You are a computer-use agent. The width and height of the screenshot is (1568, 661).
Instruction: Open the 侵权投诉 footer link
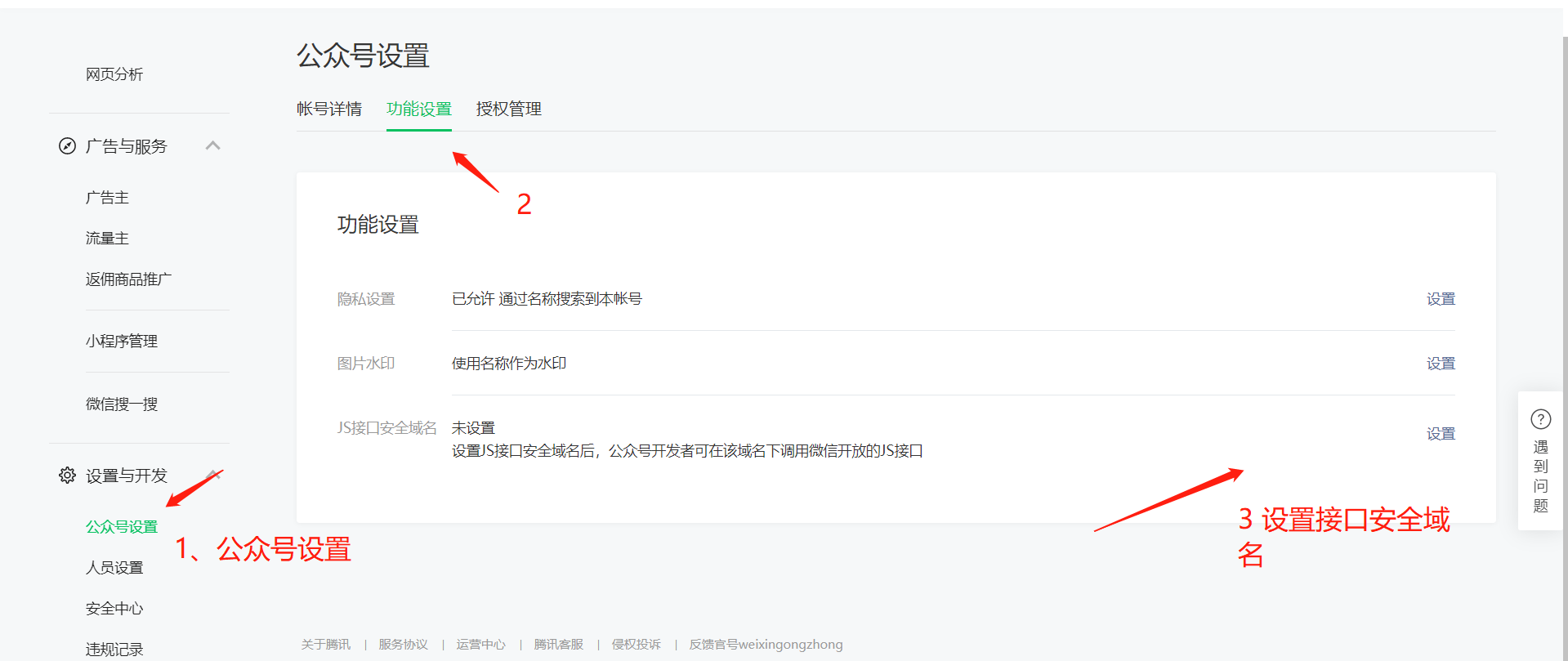[637, 645]
